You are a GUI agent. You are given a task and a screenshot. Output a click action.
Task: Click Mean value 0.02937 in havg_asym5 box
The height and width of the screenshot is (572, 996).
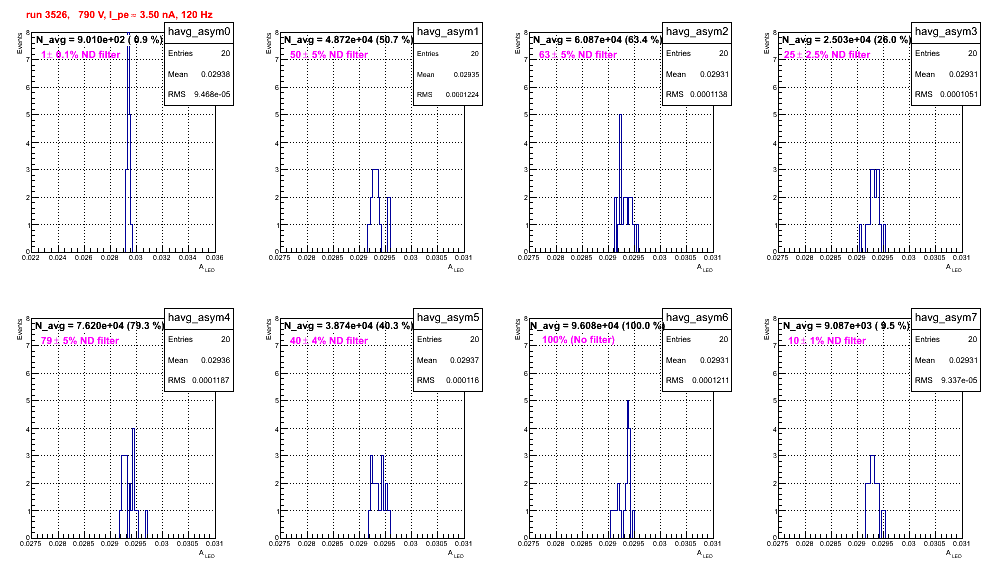[x=464, y=360]
